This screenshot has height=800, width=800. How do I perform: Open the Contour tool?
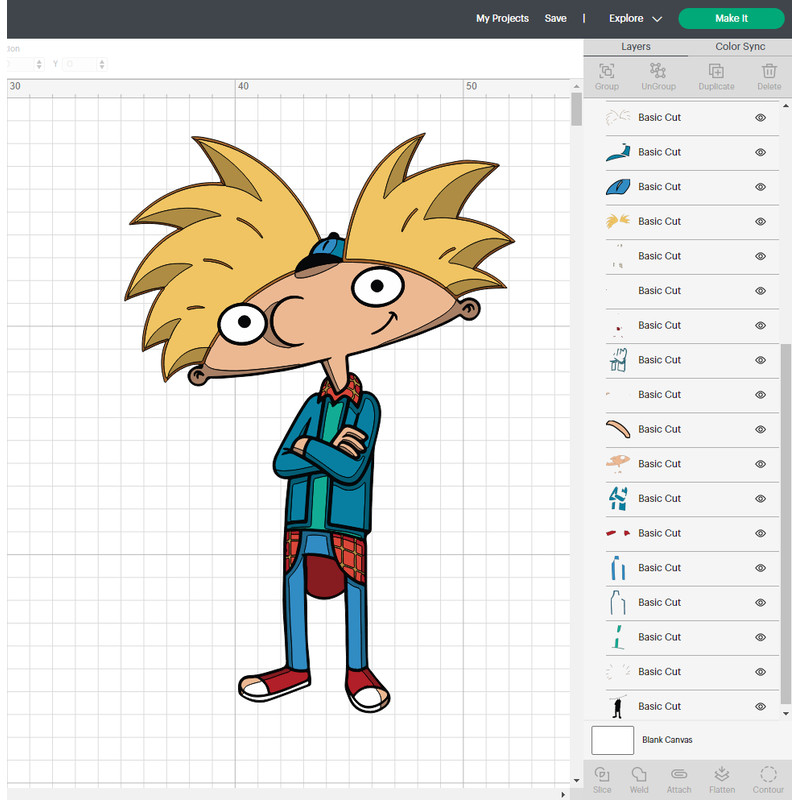(x=768, y=778)
